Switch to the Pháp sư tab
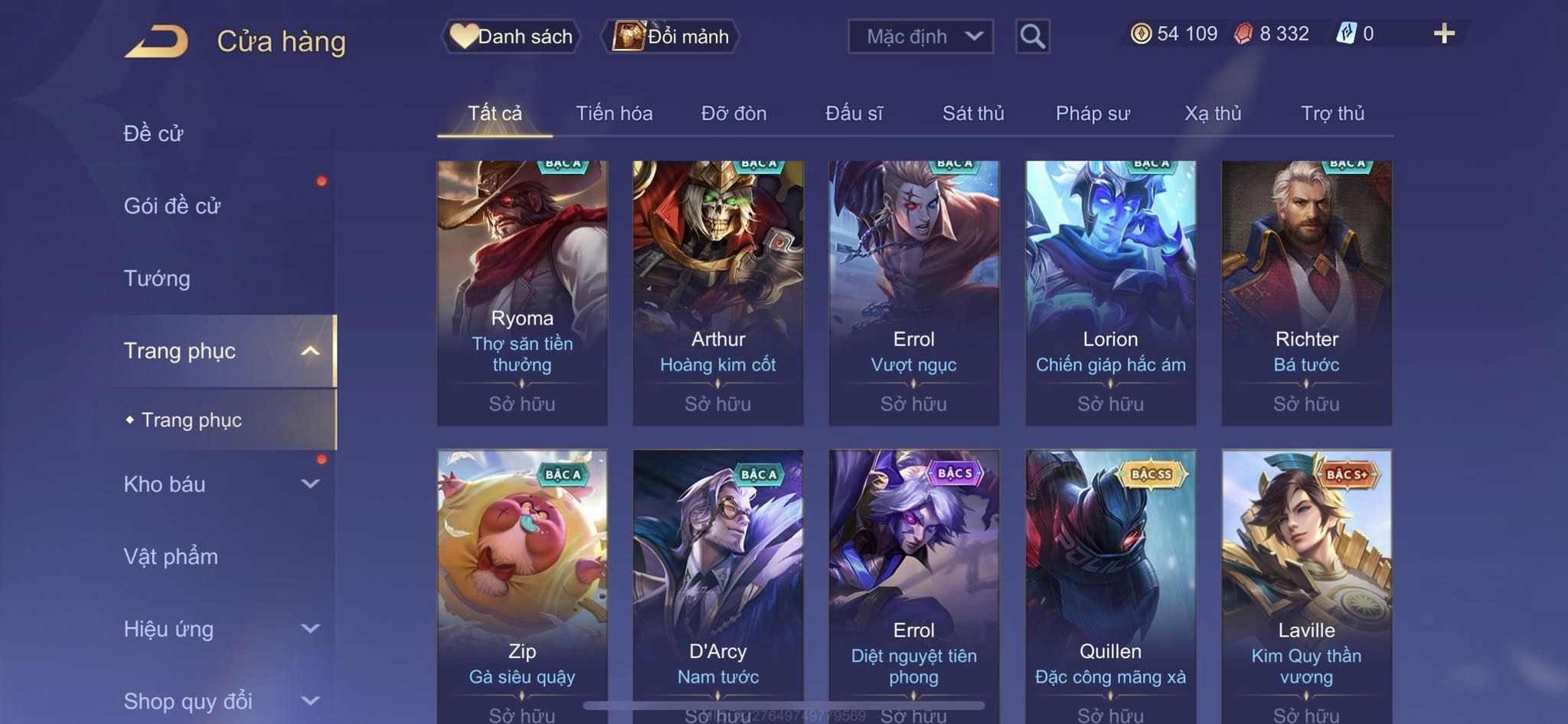1568x724 pixels. point(1093,113)
